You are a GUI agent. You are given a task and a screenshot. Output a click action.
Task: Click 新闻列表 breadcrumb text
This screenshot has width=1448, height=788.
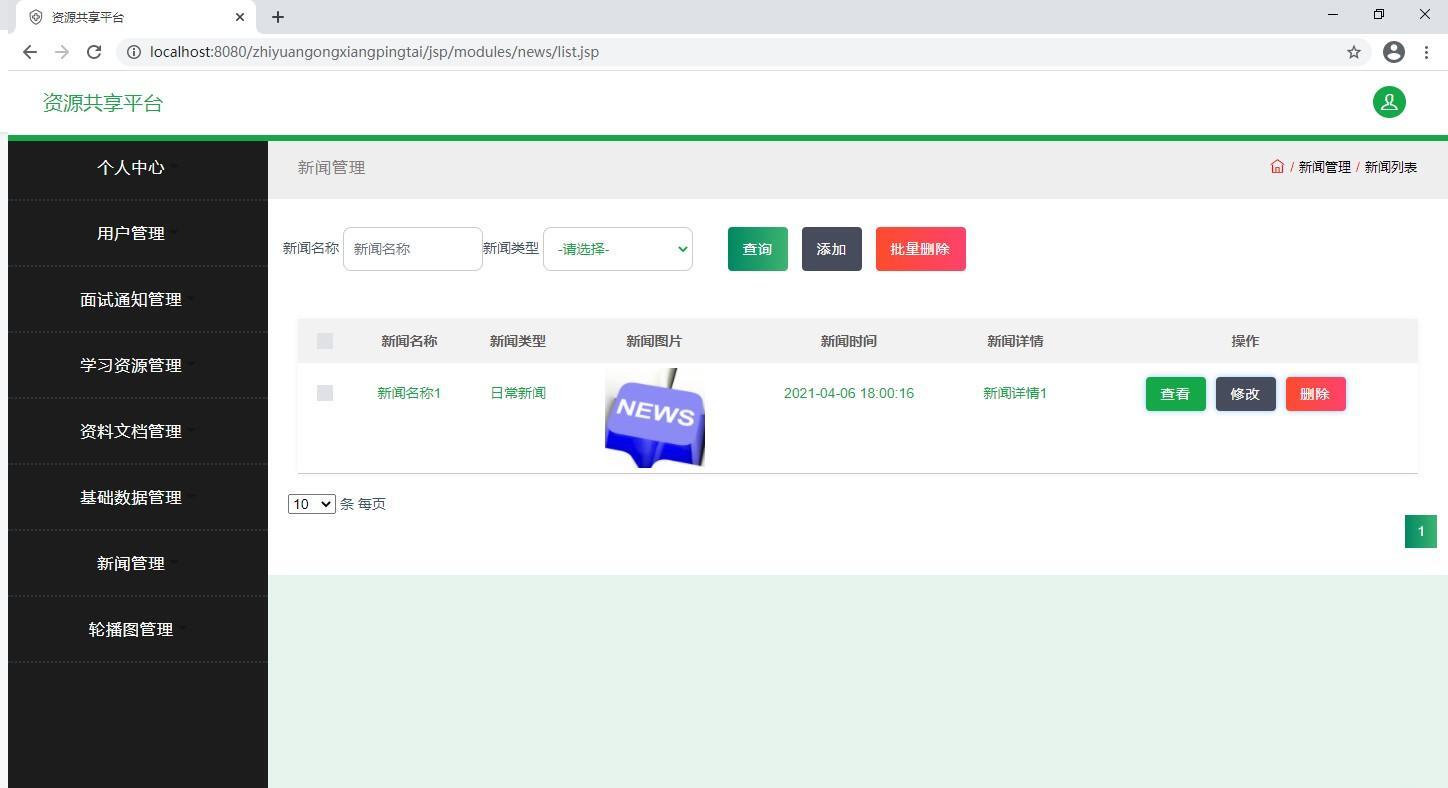point(1391,167)
